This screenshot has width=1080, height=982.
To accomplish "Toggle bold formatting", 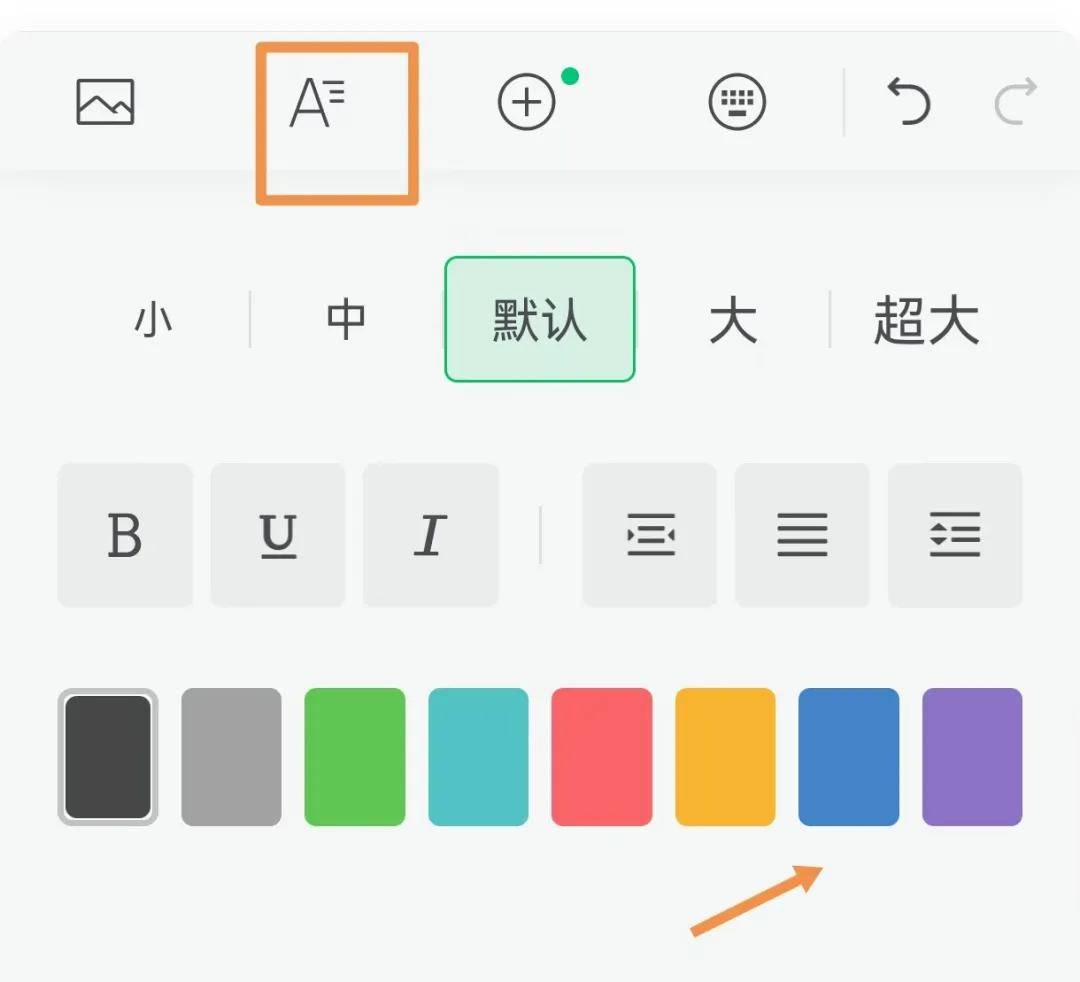I will point(125,535).
